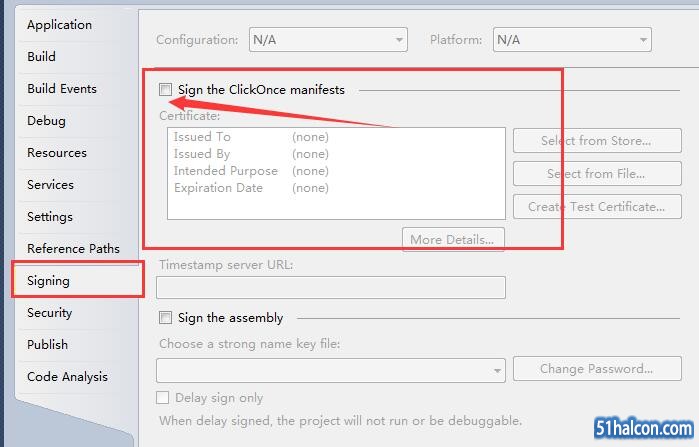Viewport: 699px width, 447px height.
Task: Go to the Publish tab
Action: tap(48, 345)
